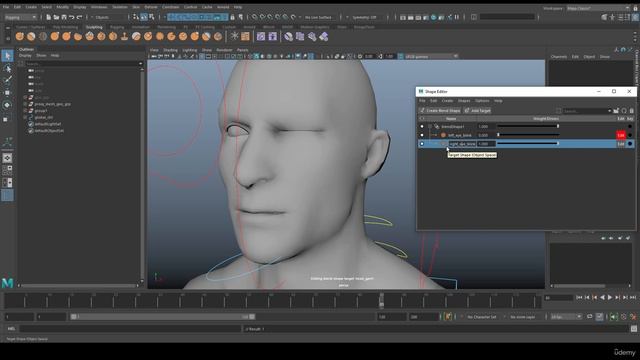This screenshot has width=640, height=360.
Task: Select the Wax sculpting tool
Action: 136,37
